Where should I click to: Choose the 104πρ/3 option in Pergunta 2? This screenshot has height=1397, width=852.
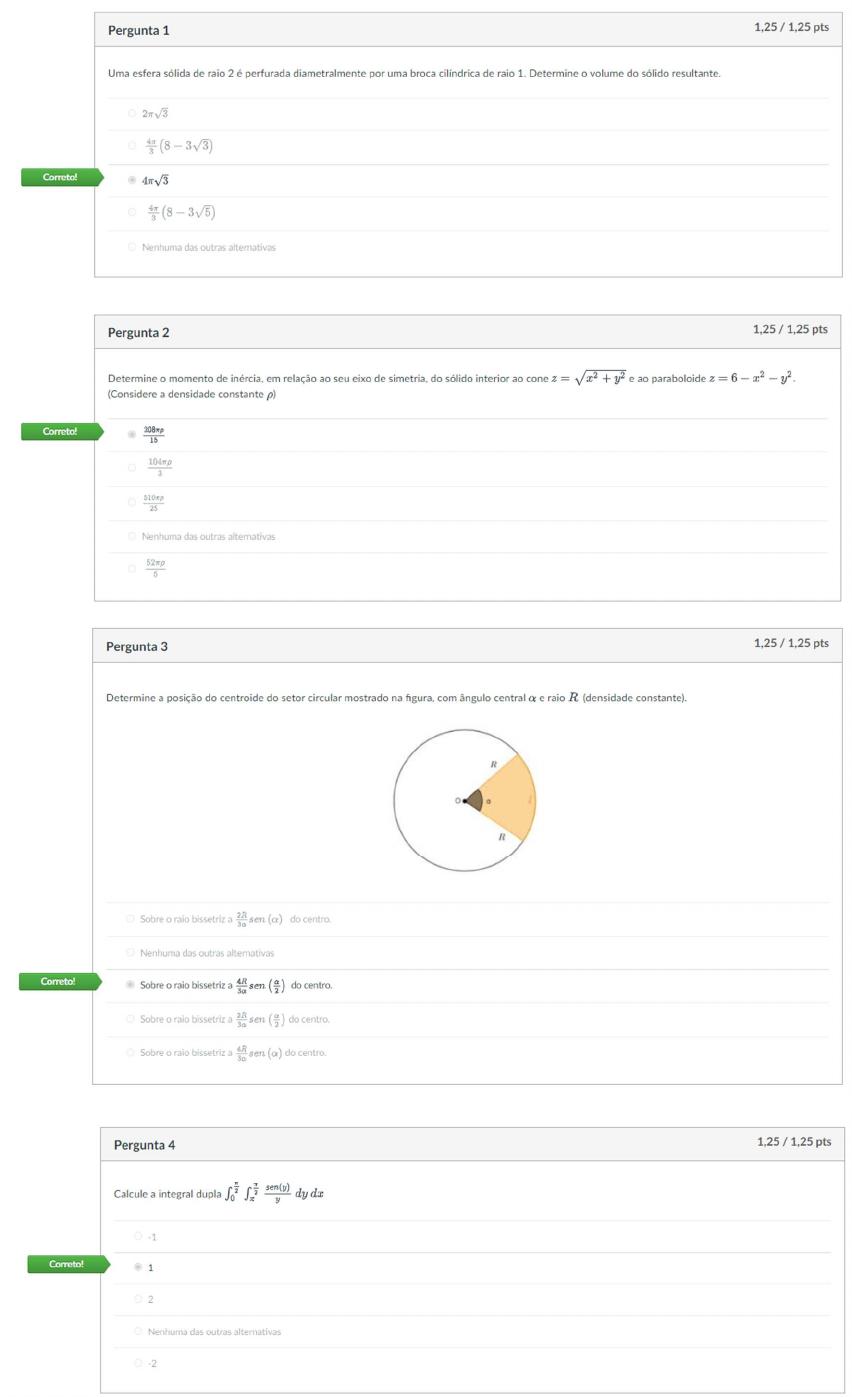click(x=132, y=467)
